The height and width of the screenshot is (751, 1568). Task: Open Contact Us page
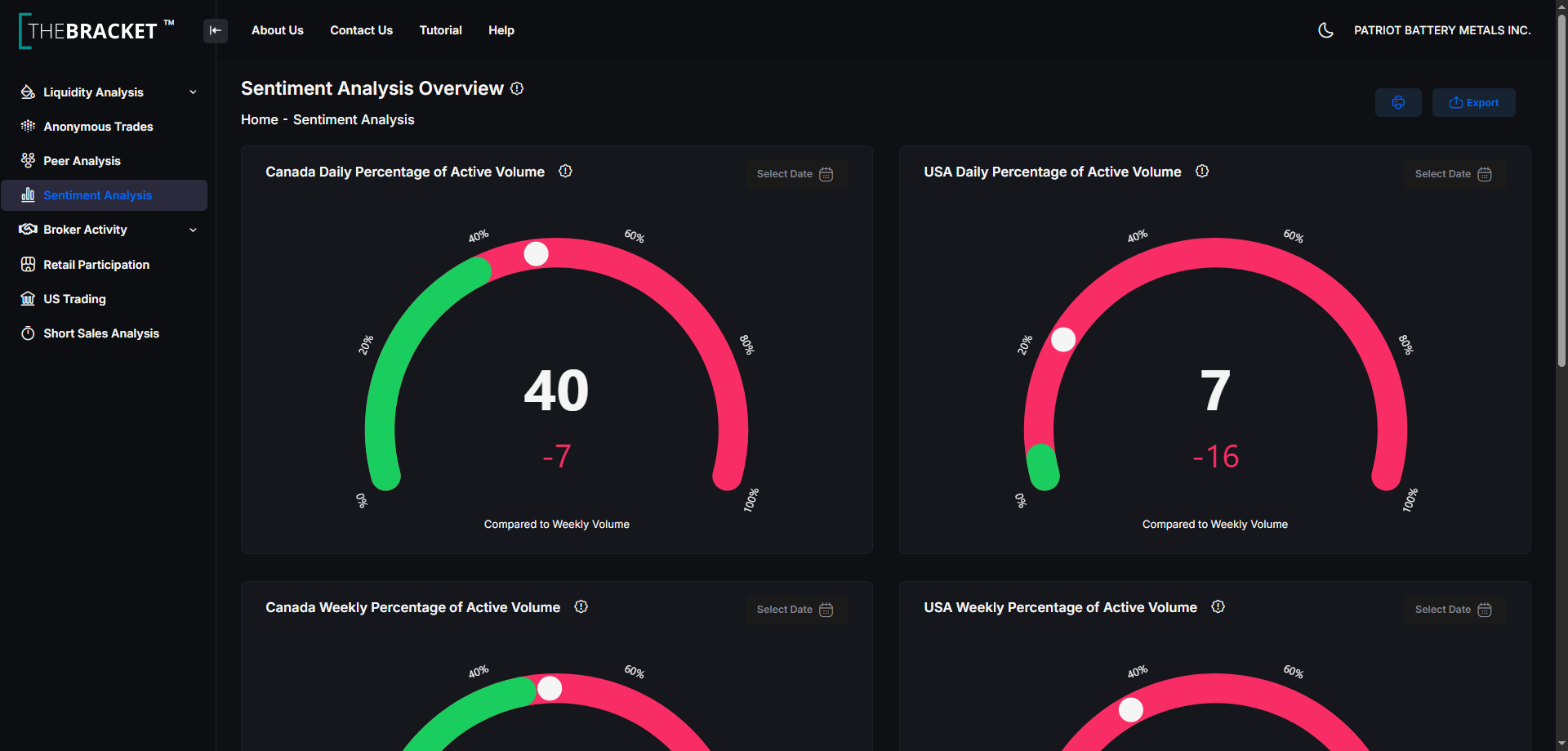362,30
